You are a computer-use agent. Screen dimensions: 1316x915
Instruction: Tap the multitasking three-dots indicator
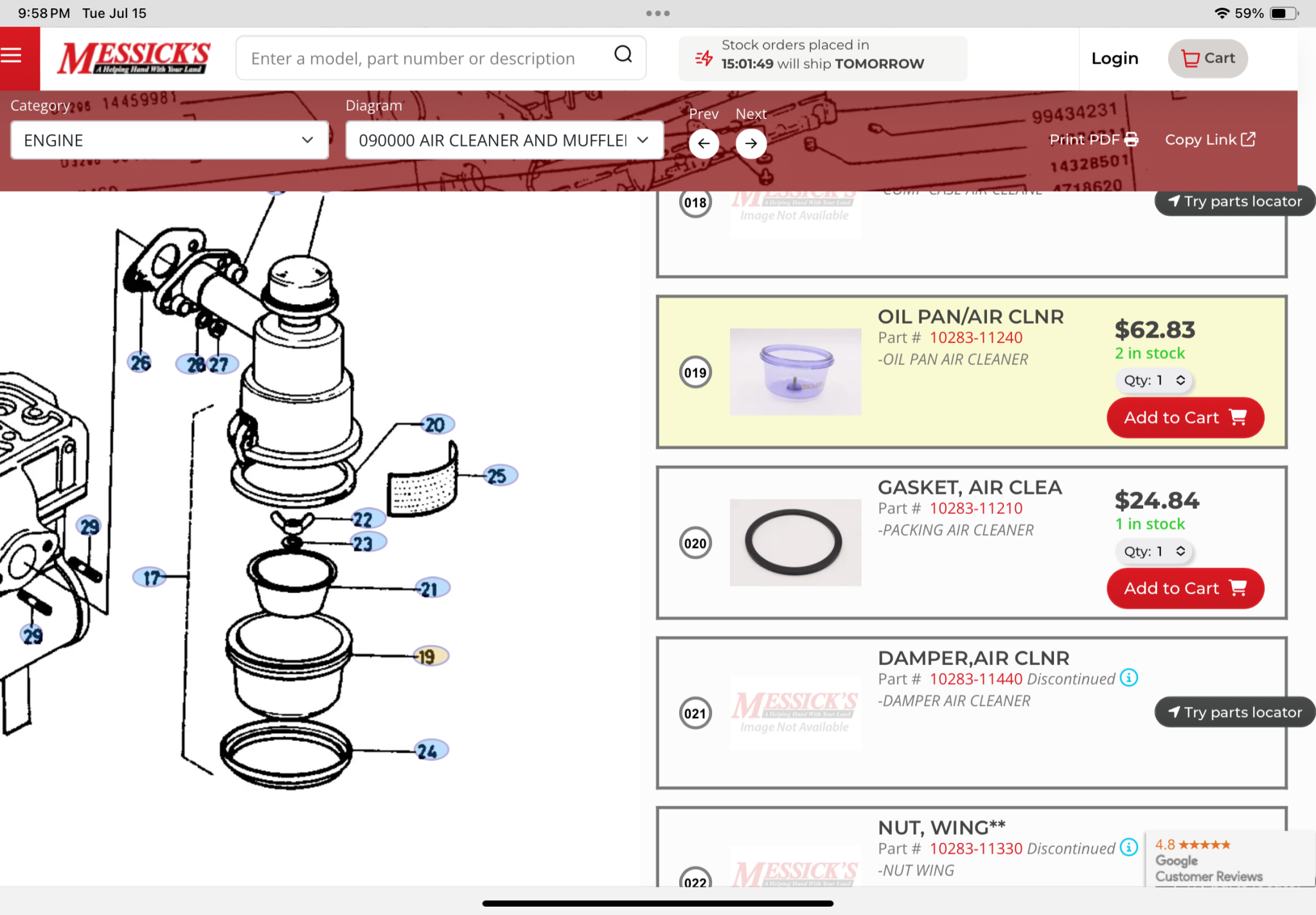coord(657,13)
